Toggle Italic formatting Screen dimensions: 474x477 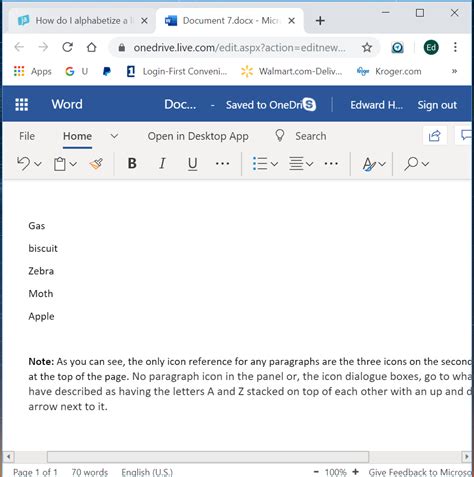(162, 164)
